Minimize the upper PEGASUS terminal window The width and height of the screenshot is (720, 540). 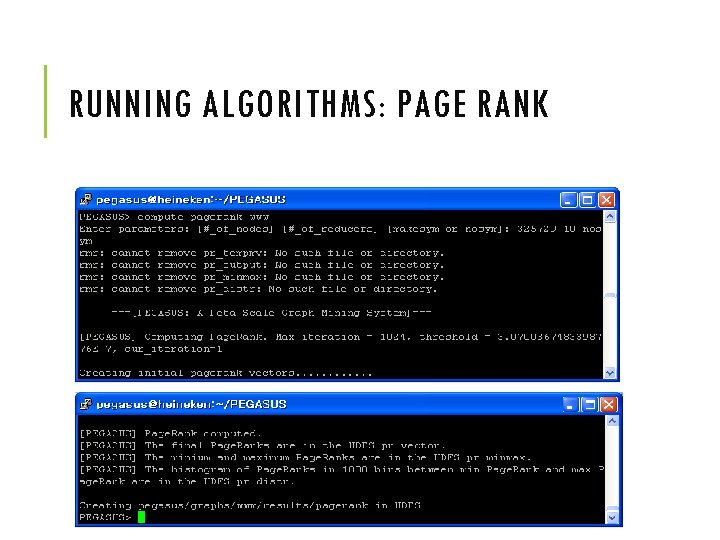[568, 200]
